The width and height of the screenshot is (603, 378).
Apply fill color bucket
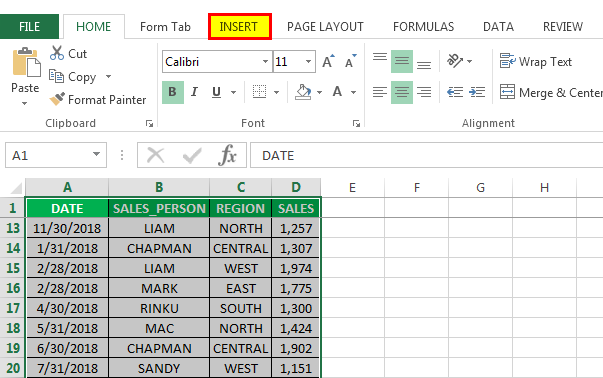[x=303, y=92]
